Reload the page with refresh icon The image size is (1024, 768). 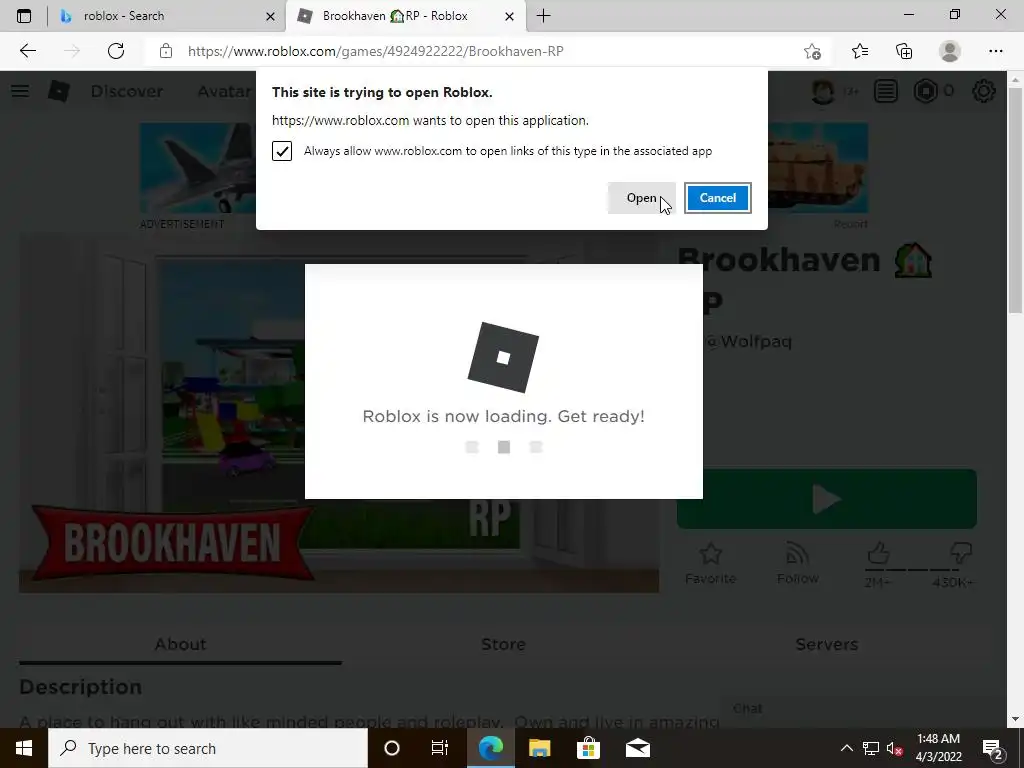coord(116,51)
